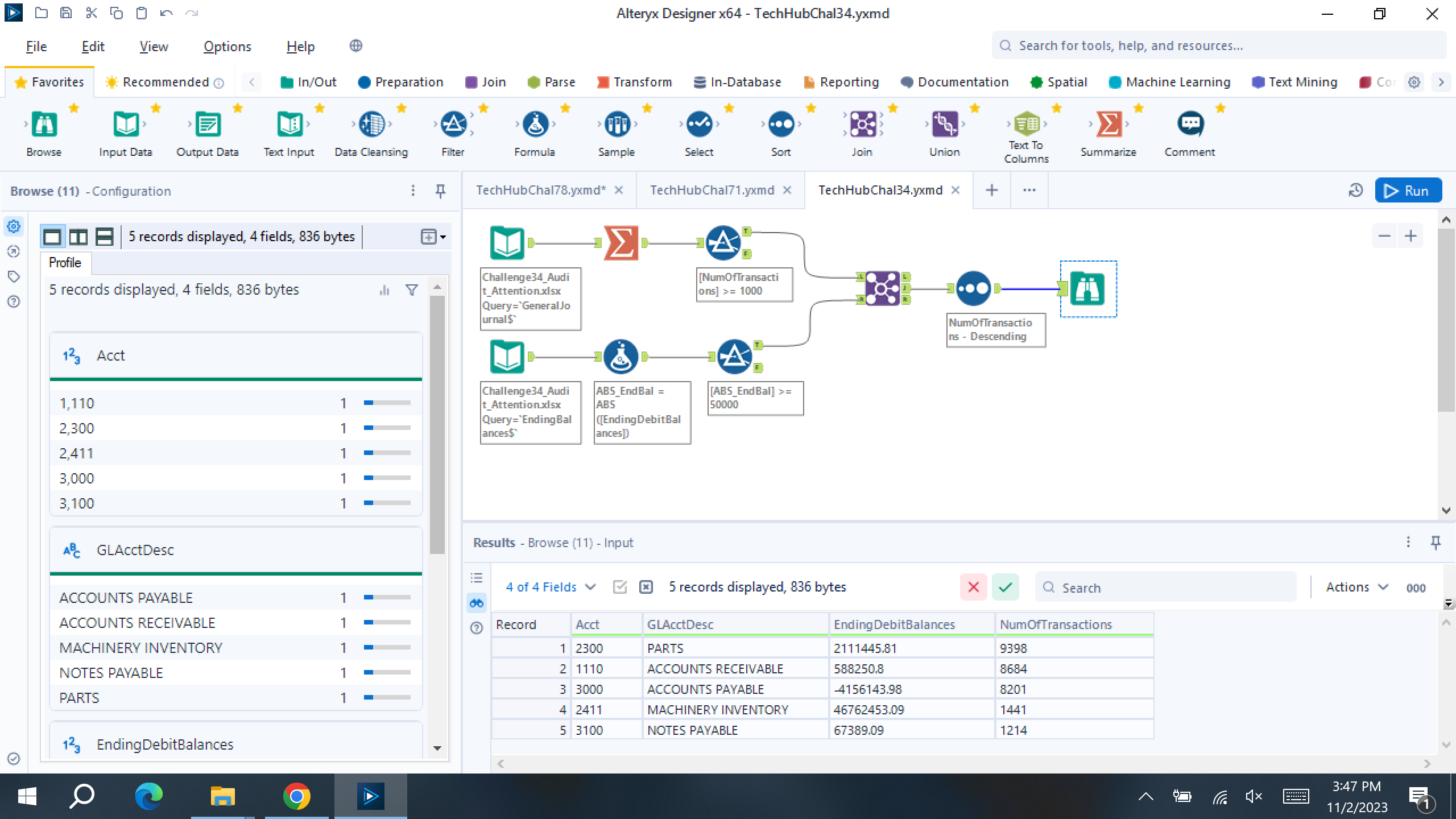Click the Join tool on the canvas
Screen dimensions: 1456x819
(x=882, y=288)
